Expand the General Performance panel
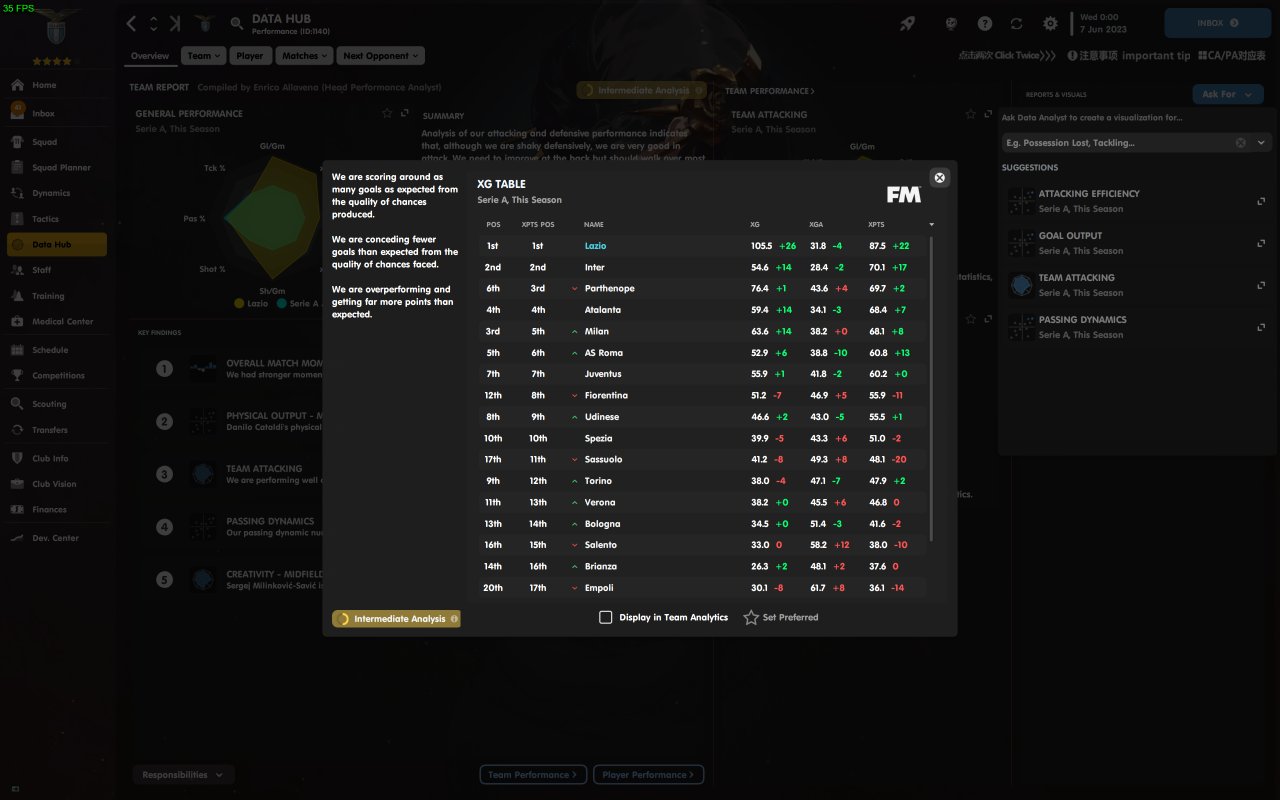This screenshot has height=800, width=1280. (405, 113)
